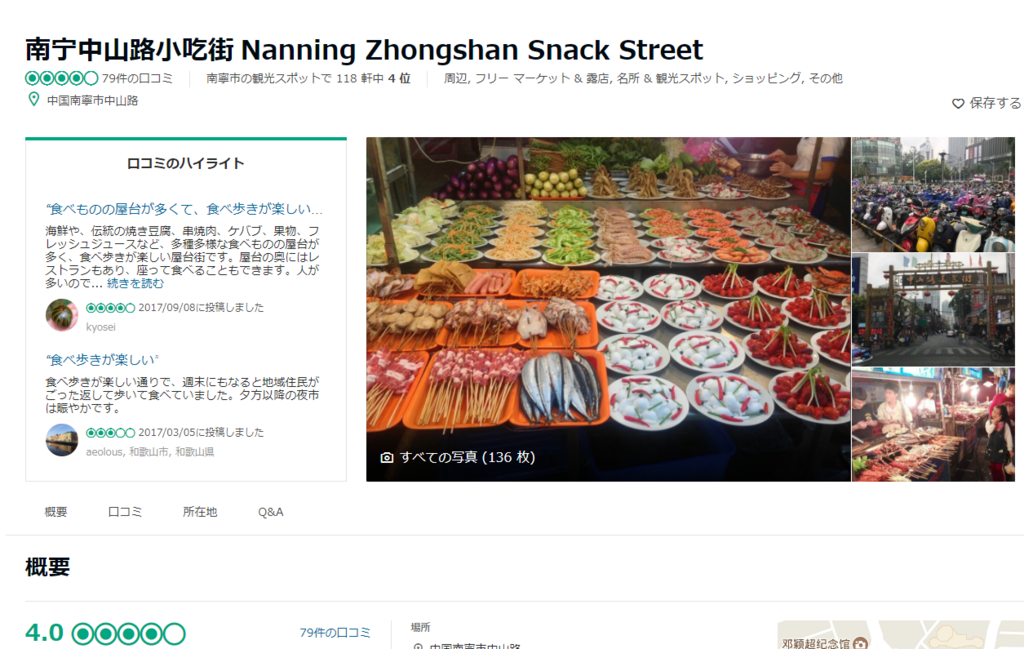Open Zhongshan Road gate photo thumbnail
The width and height of the screenshot is (1024, 649).
(933, 309)
